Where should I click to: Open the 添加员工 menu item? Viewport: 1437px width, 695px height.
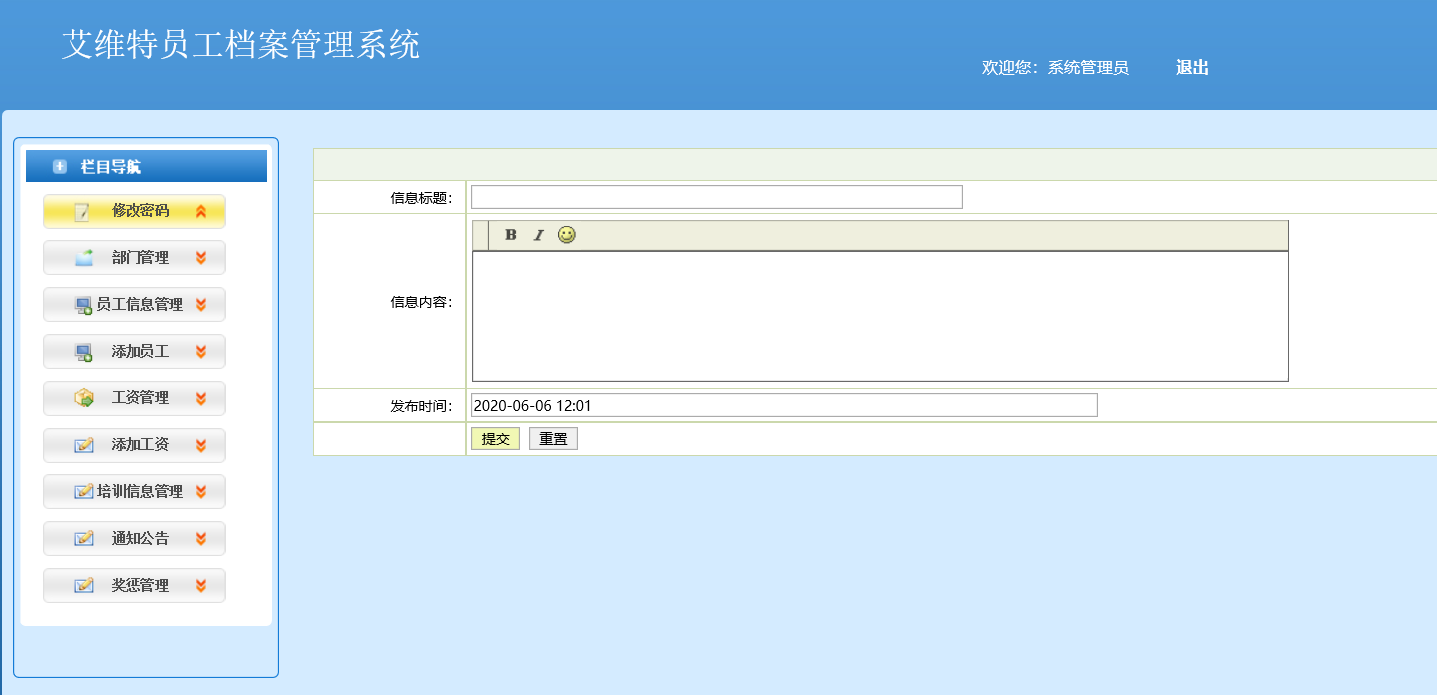(134, 352)
